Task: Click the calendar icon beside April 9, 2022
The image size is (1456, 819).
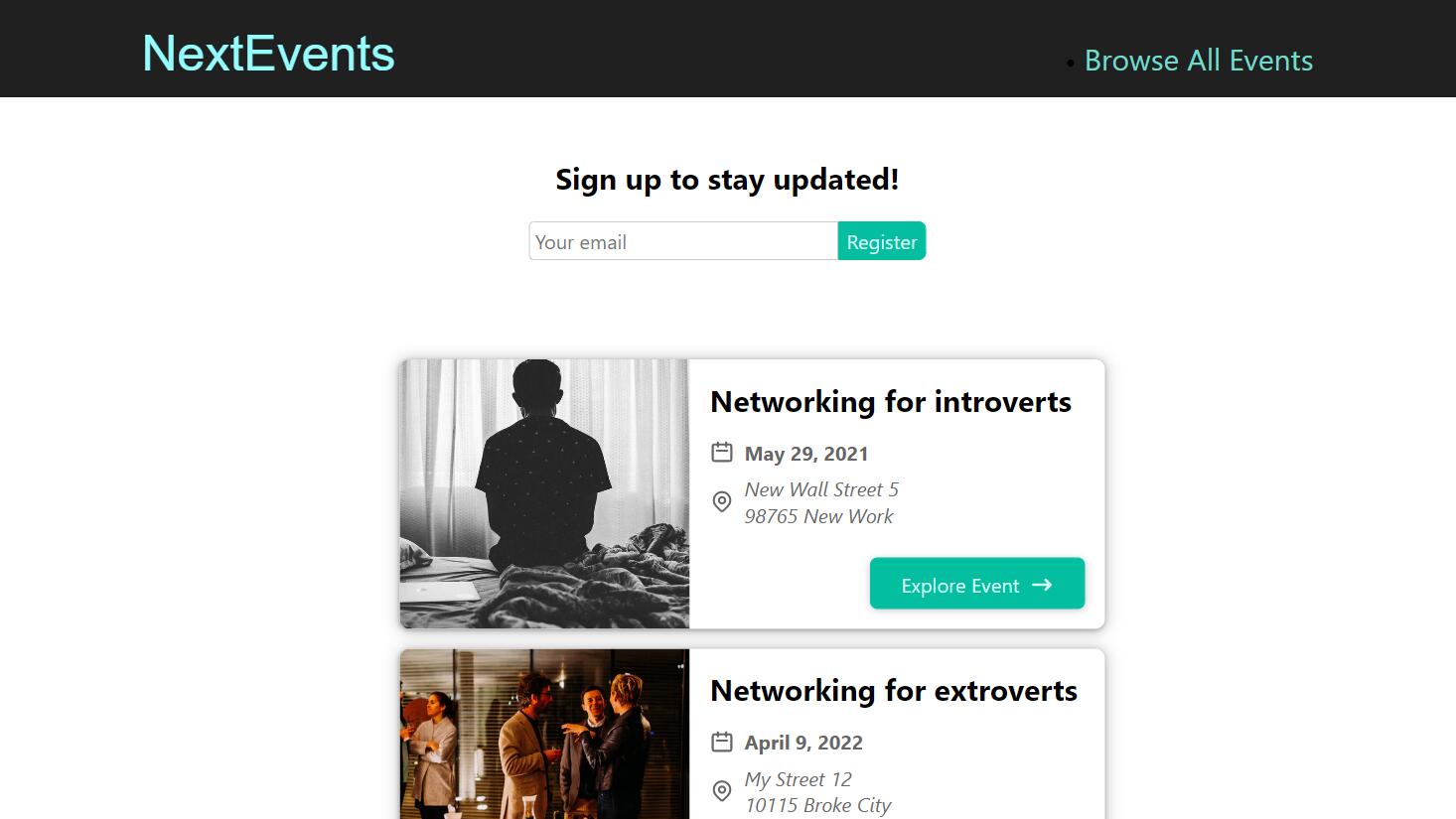Action: (x=722, y=742)
